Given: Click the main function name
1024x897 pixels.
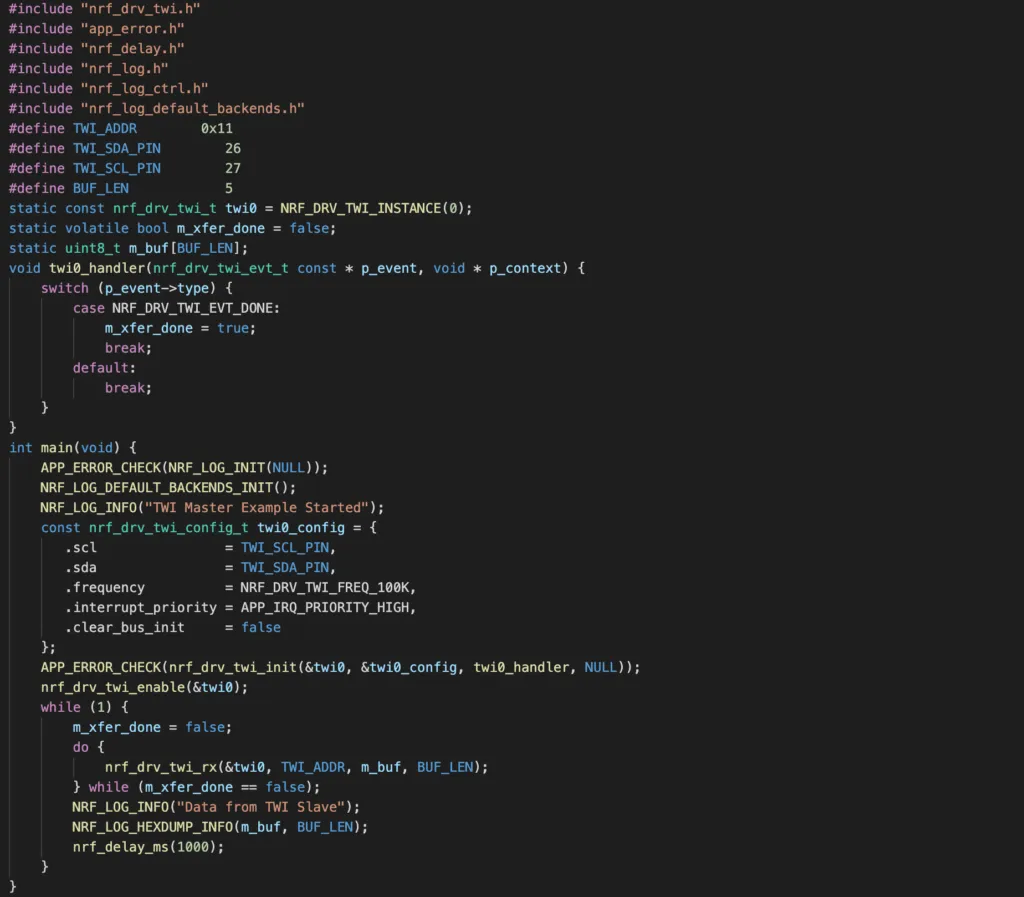Looking at the screenshot, I should point(57,447).
